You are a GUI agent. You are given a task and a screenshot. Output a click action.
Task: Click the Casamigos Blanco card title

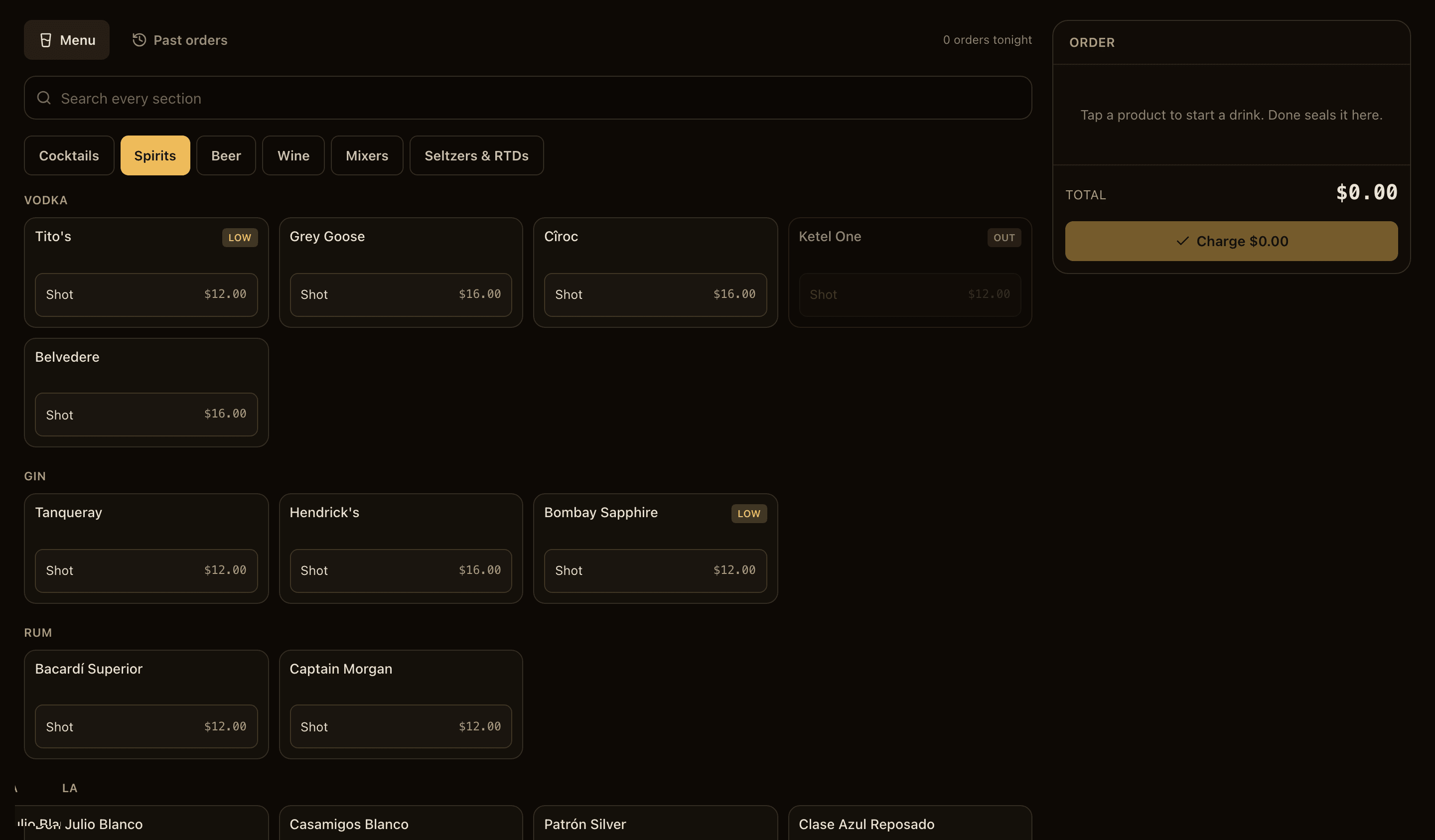click(348, 824)
